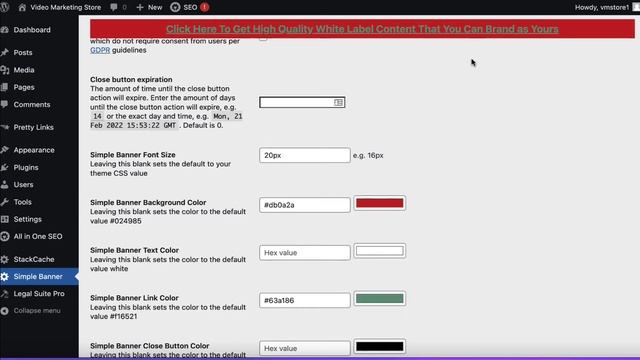Click the red banner white label content link
Viewport: 640px width, 360px height.
tap(362, 29)
